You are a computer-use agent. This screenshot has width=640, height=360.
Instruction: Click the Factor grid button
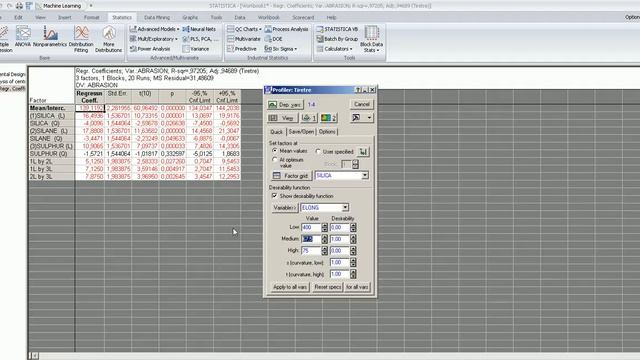291,176
